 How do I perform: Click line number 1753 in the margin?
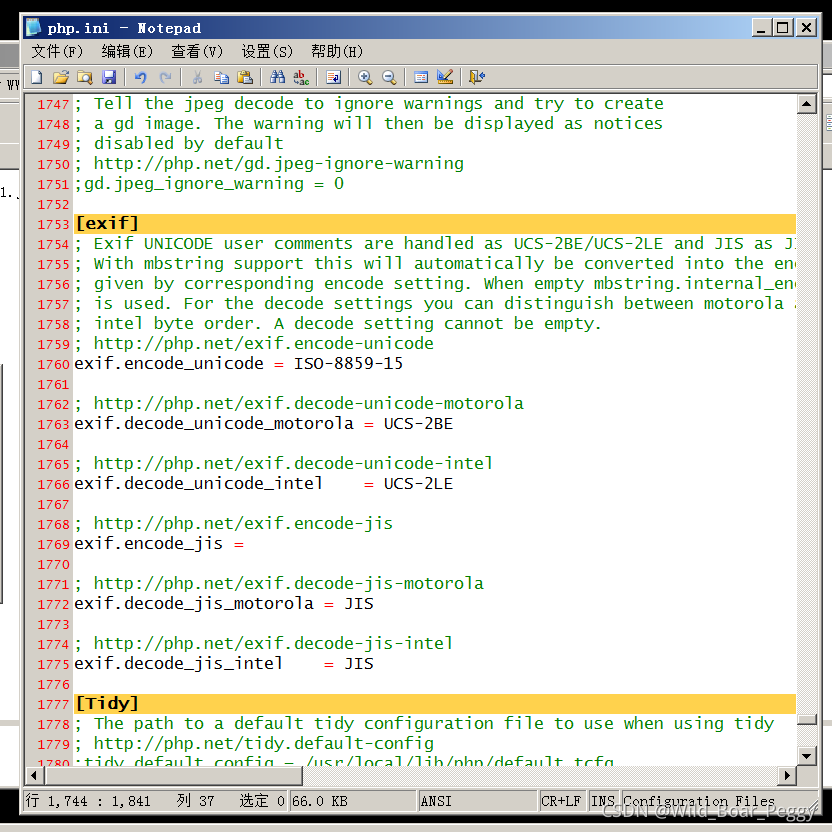pos(53,224)
